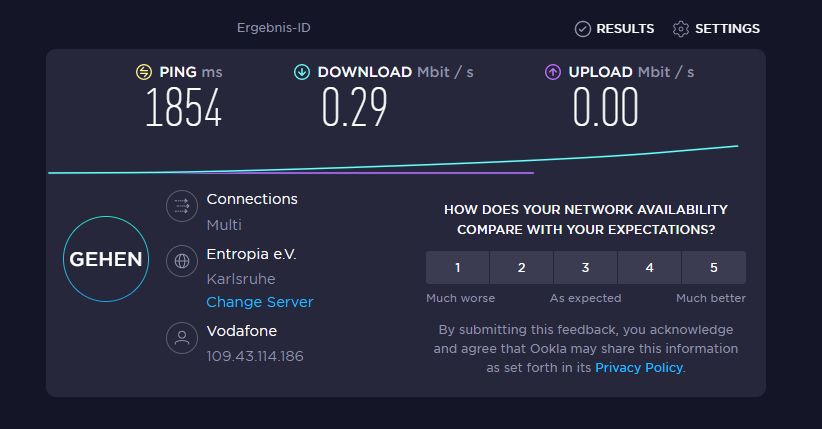Open the SETTINGS page
The height and width of the screenshot is (429, 822).
coord(727,29)
